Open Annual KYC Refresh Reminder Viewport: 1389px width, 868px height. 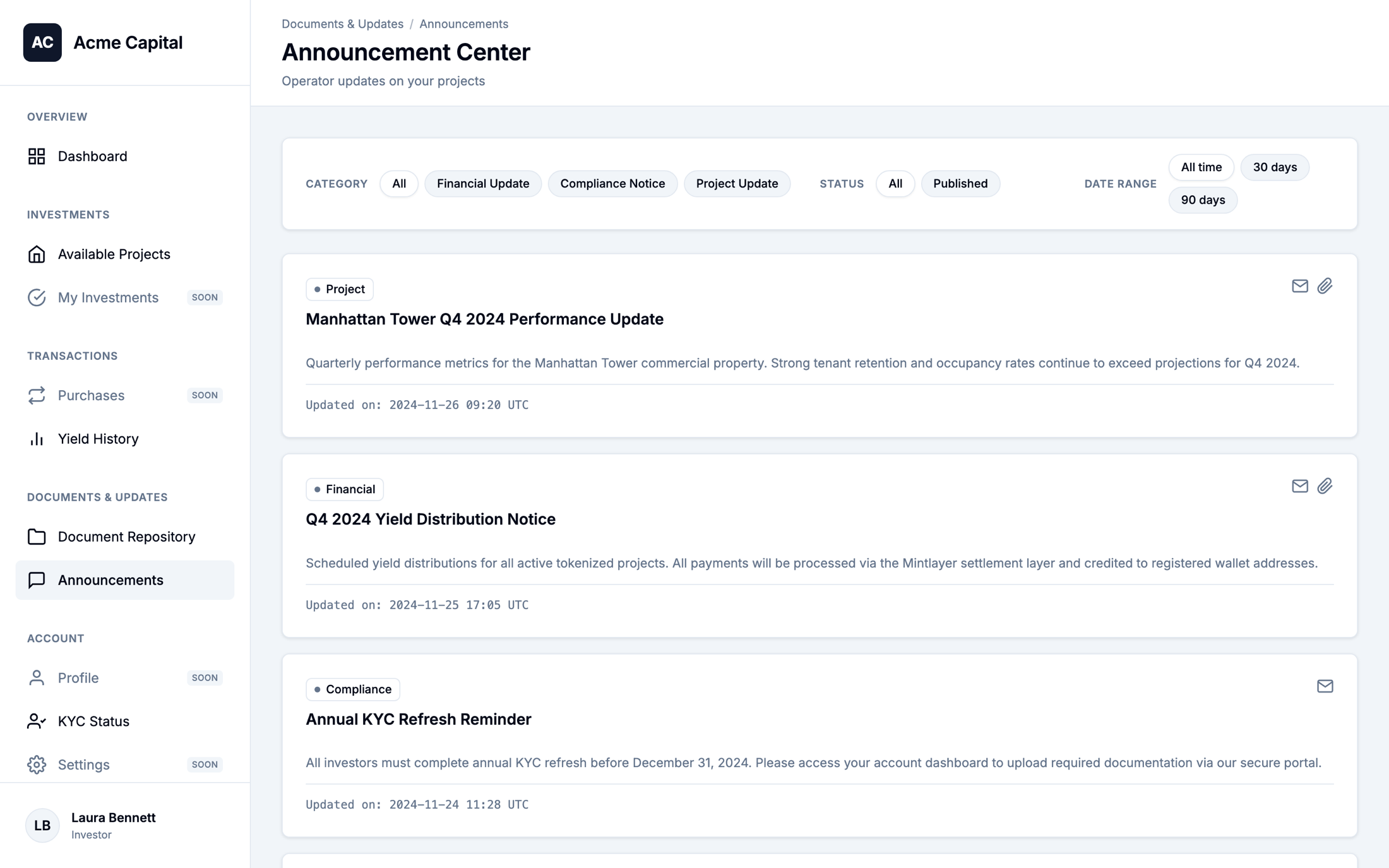[418, 720]
